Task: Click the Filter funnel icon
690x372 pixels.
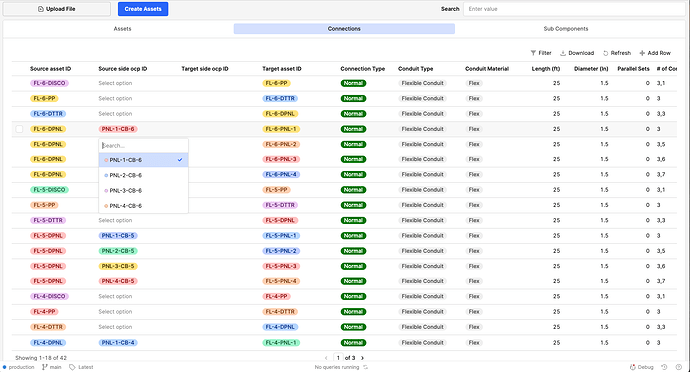Action: pos(533,53)
